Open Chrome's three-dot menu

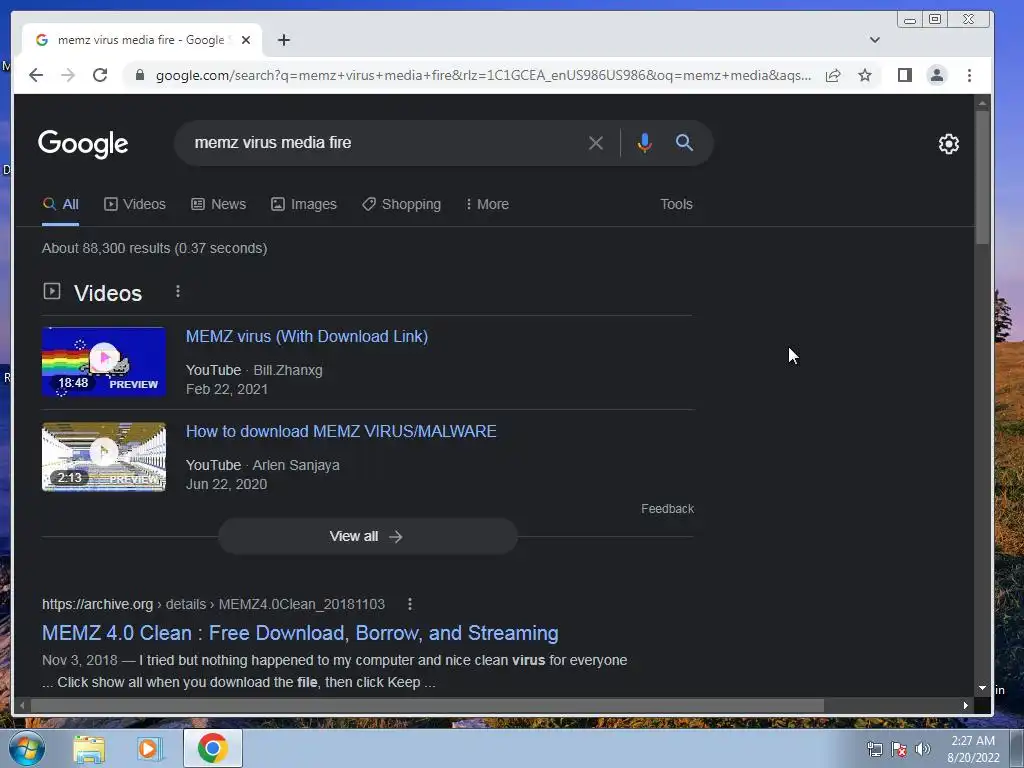click(969, 75)
